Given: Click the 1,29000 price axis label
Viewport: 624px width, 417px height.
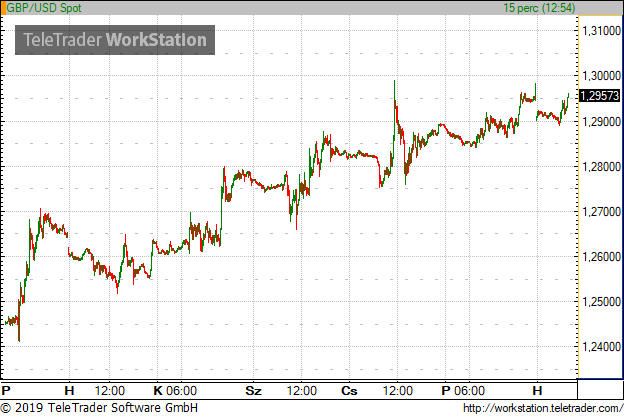Looking at the screenshot, I should click(x=601, y=121).
